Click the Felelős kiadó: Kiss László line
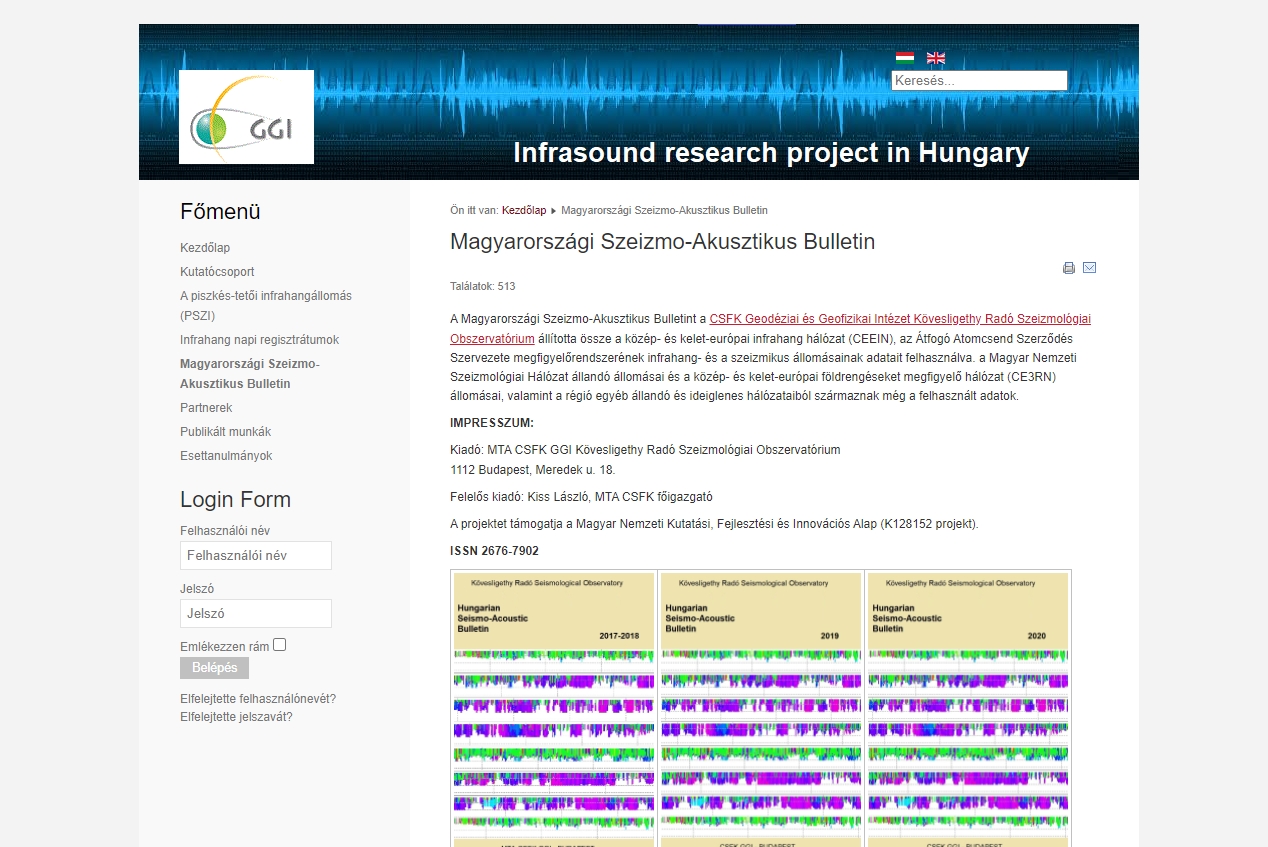The width and height of the screenshot is (1268, 847). [x=581, y=497]
